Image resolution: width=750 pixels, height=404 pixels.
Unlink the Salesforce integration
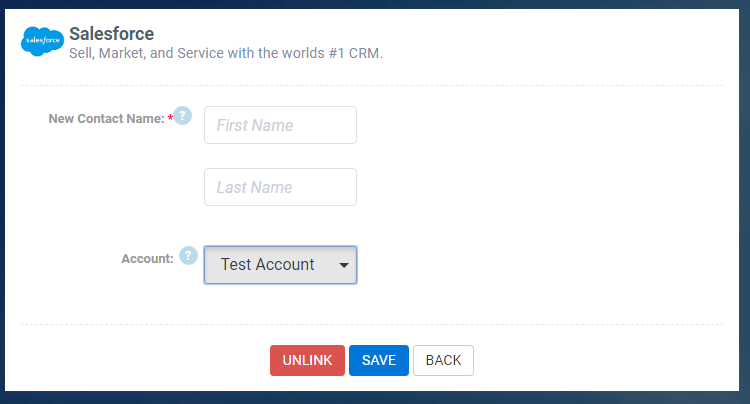307,360
